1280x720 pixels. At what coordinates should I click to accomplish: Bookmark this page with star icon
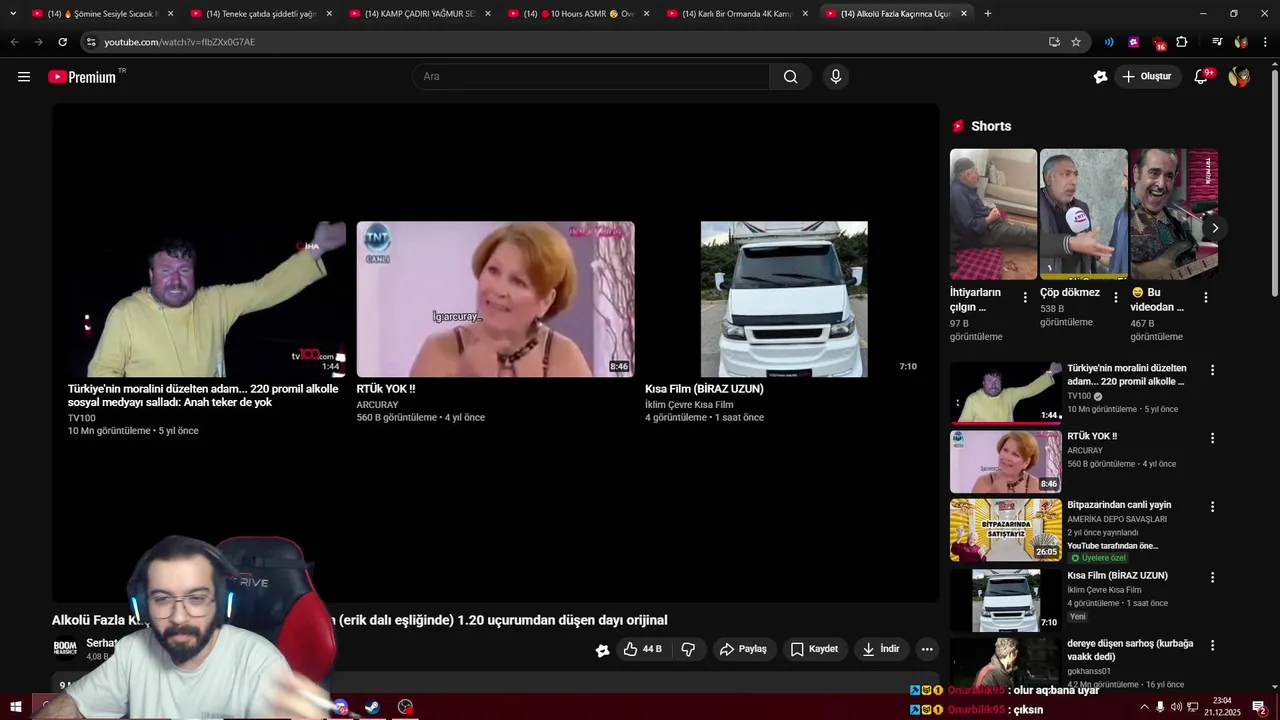(1076, 42)
